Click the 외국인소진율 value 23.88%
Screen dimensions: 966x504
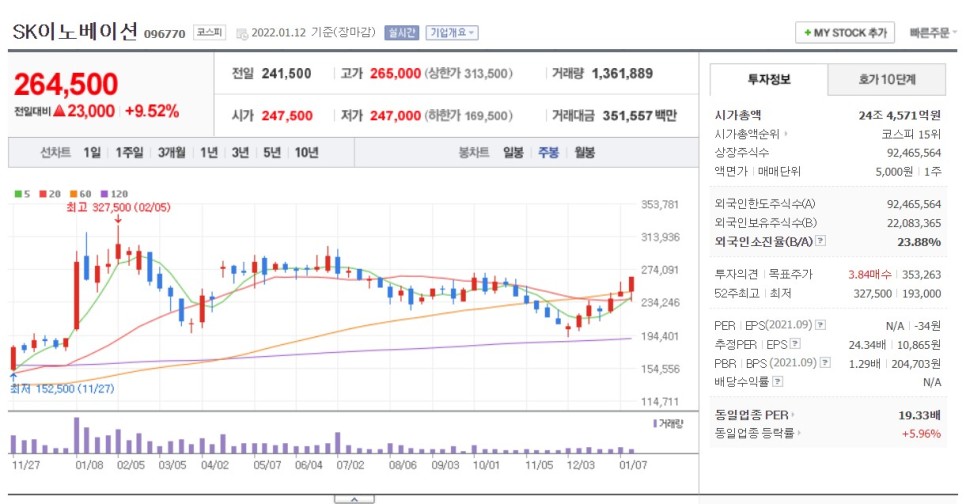tap(919, 242)
